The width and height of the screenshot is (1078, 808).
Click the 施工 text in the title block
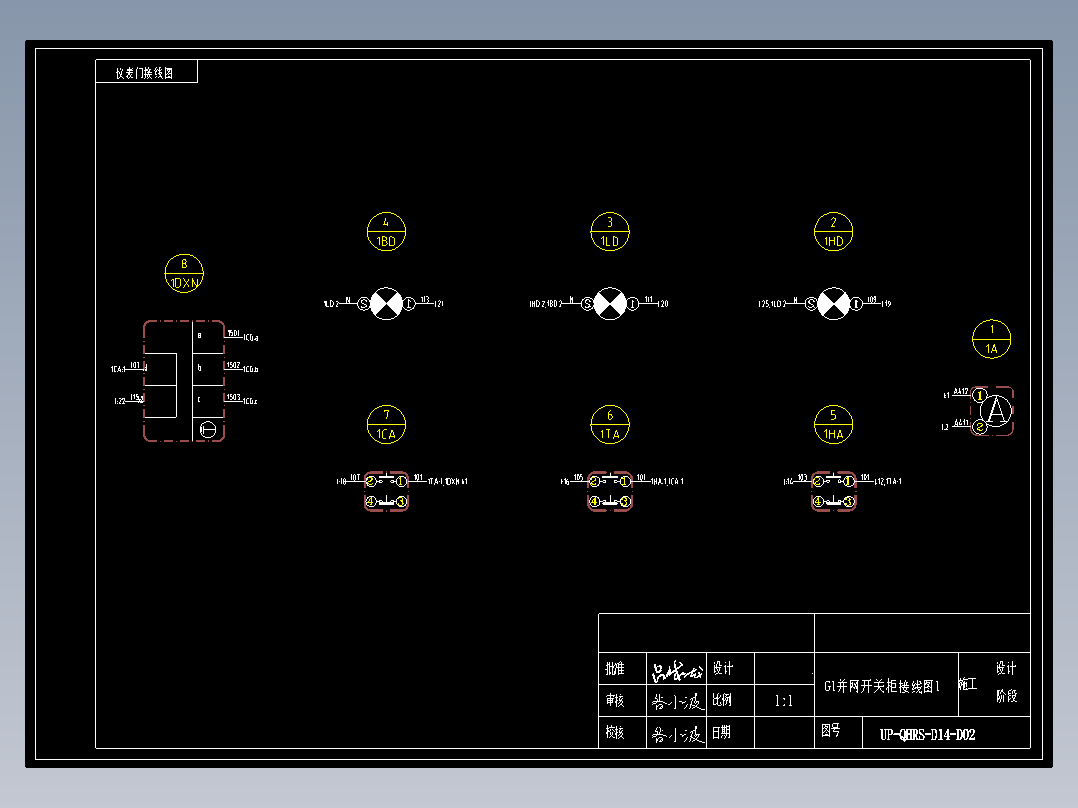pos(968,684)
